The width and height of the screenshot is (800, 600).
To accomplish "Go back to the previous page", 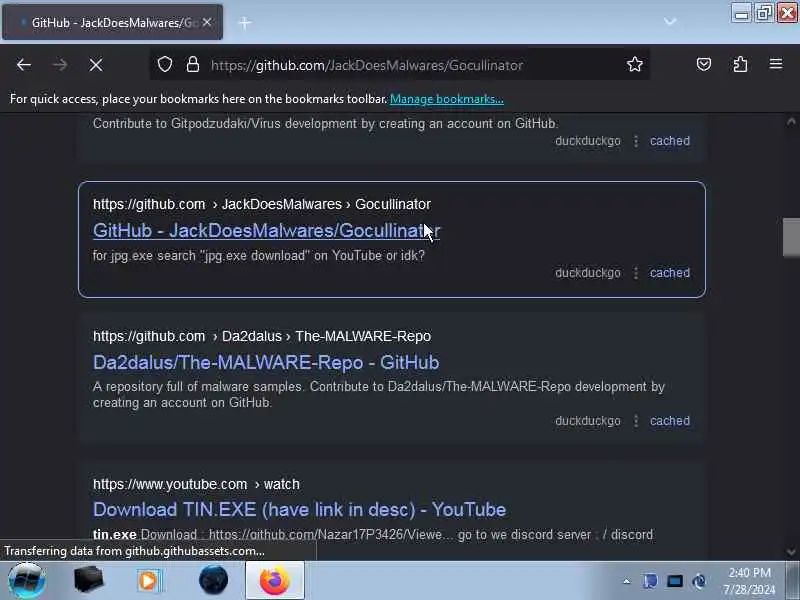I will 23,65.
